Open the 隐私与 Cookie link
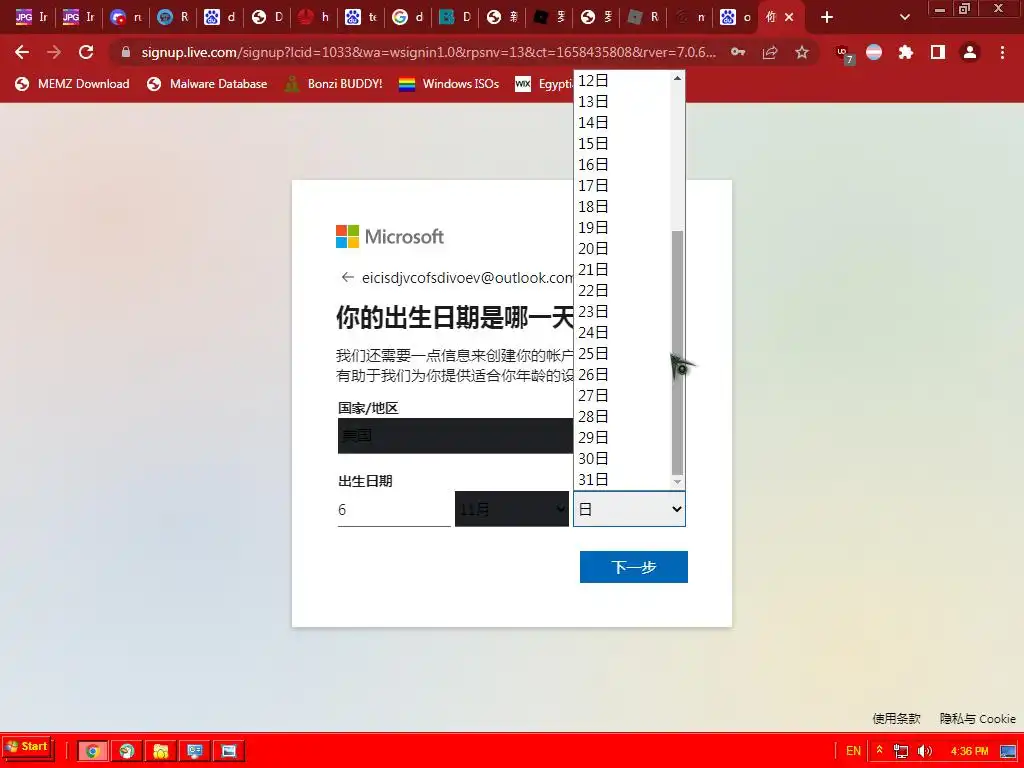 (977, 718)
